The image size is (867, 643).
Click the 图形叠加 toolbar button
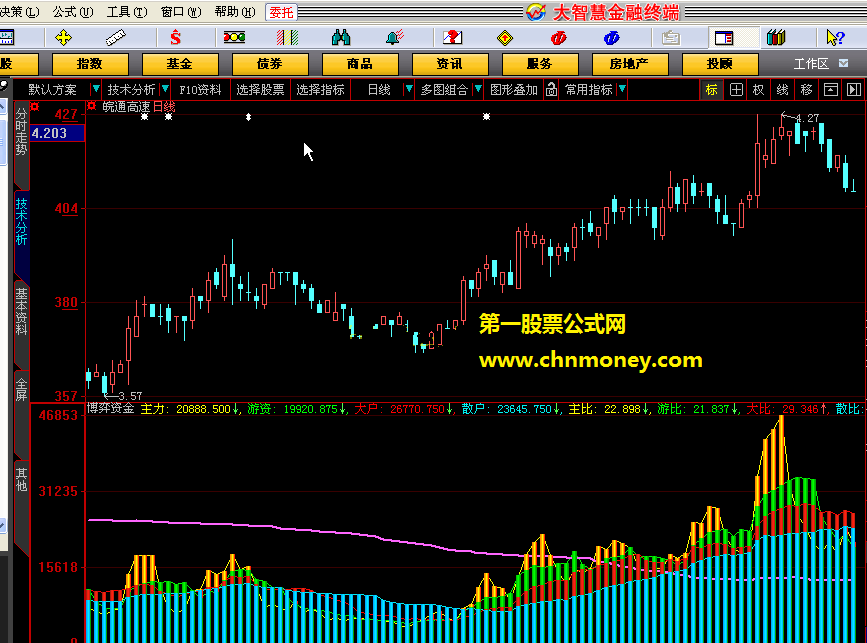(514, 90)
